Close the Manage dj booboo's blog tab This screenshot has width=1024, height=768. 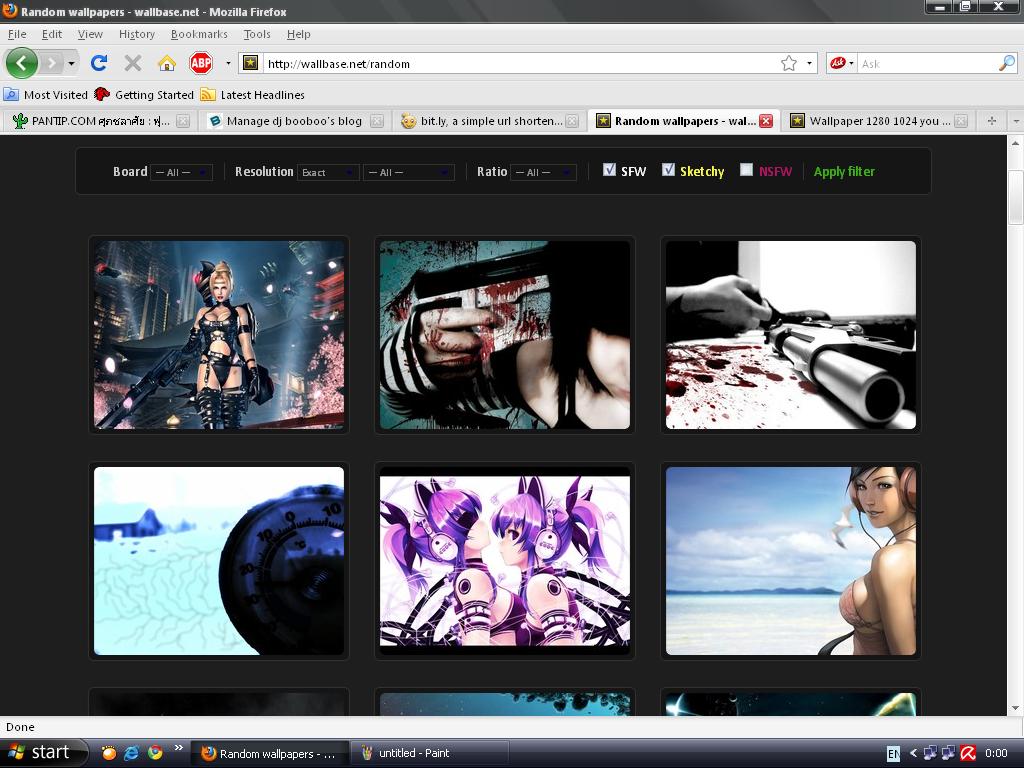click(377, 121)
